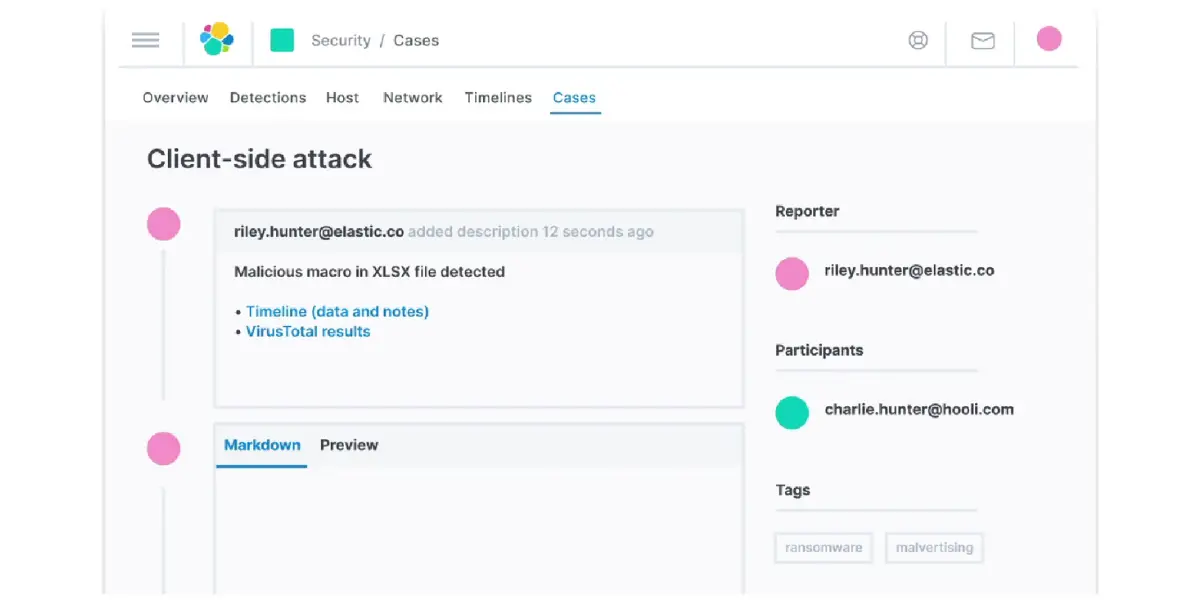This screenshot has height=600, width=1200.
Task: Click the malvertising tag
Action: pos(934,548)
